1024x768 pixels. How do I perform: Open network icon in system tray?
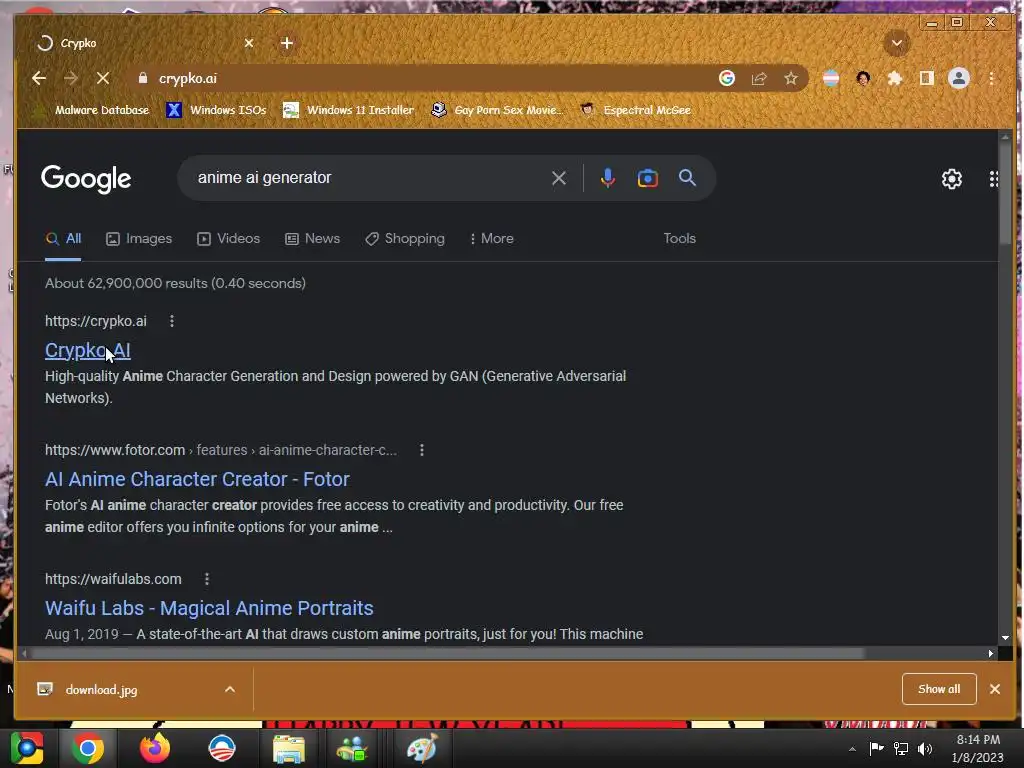click(x=901, y=749)
